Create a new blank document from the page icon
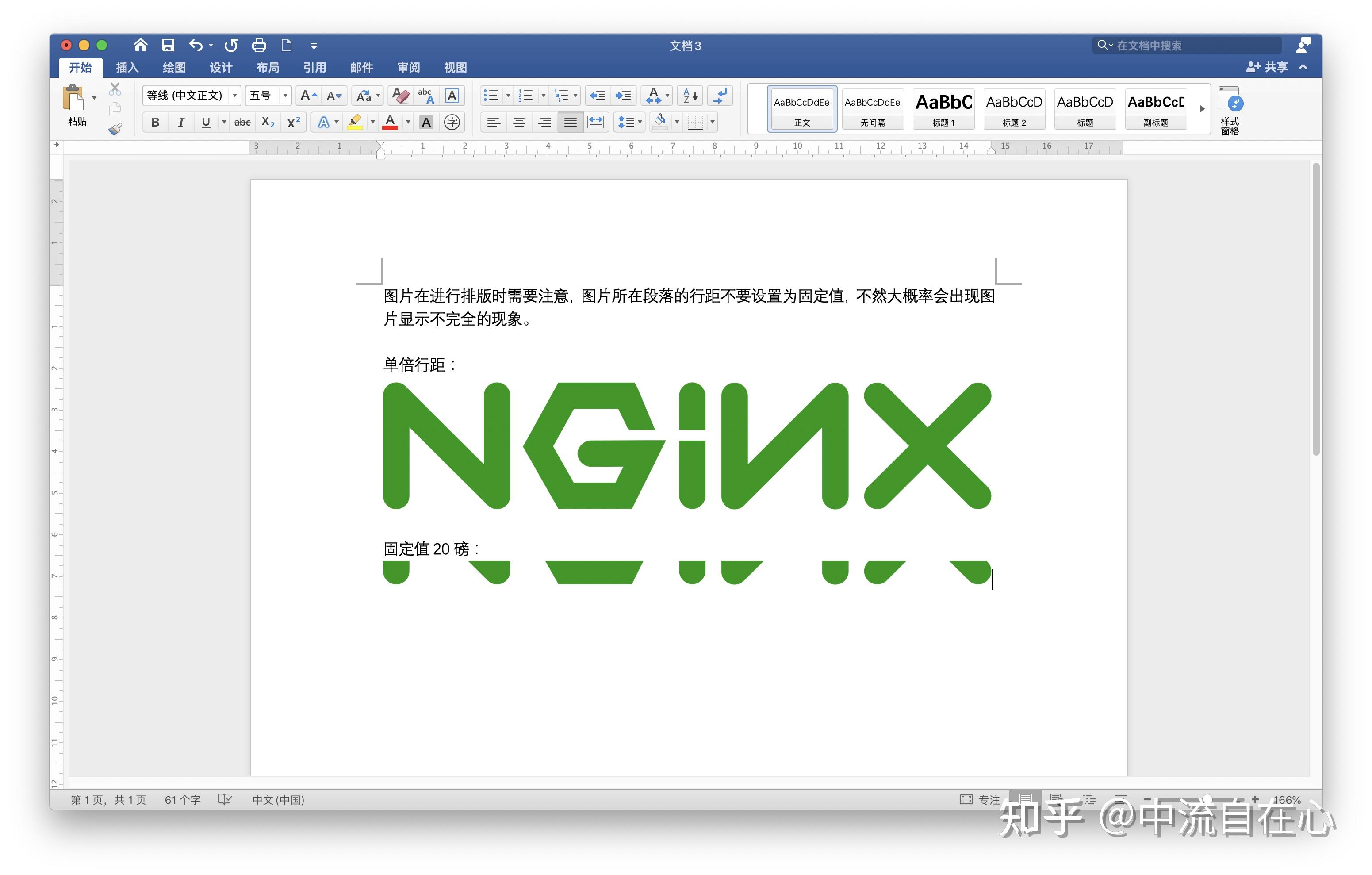Viewport: 1372px width, 875px height. point(287,45)
